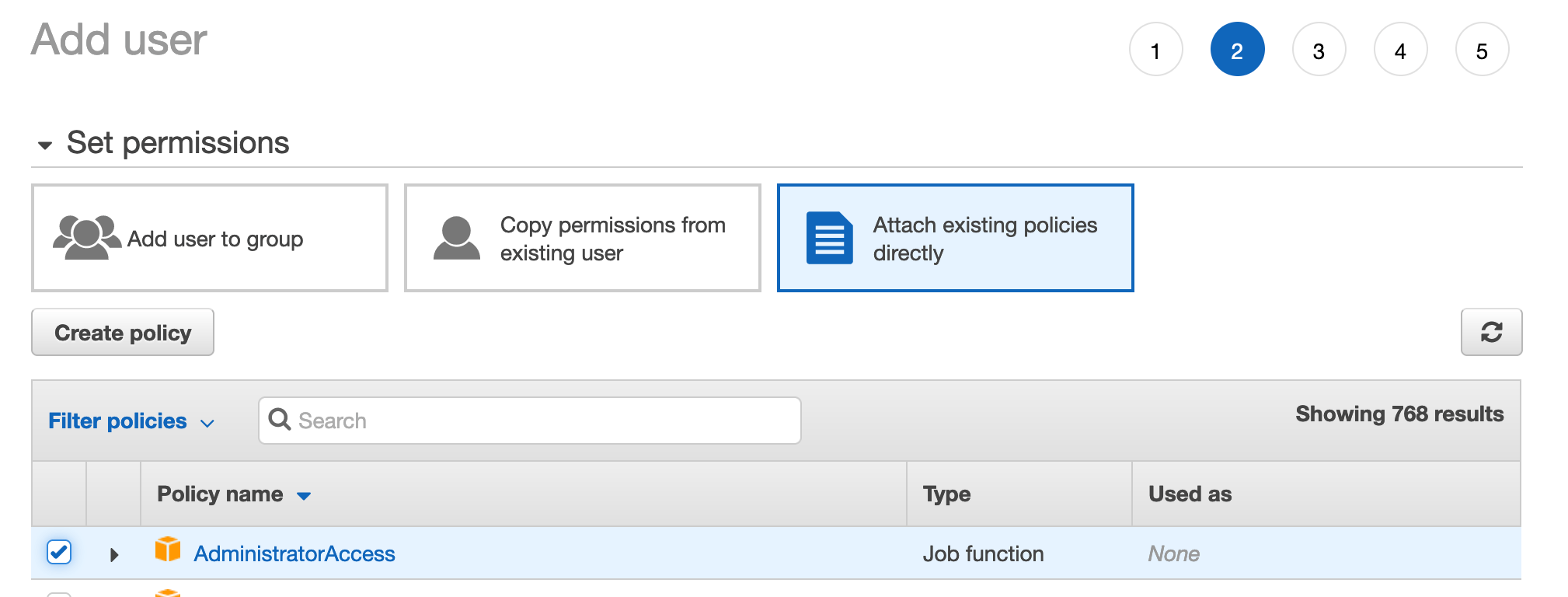Open the Filter policies dropdown
1568x597 pixels.
[x=131, y=421]
